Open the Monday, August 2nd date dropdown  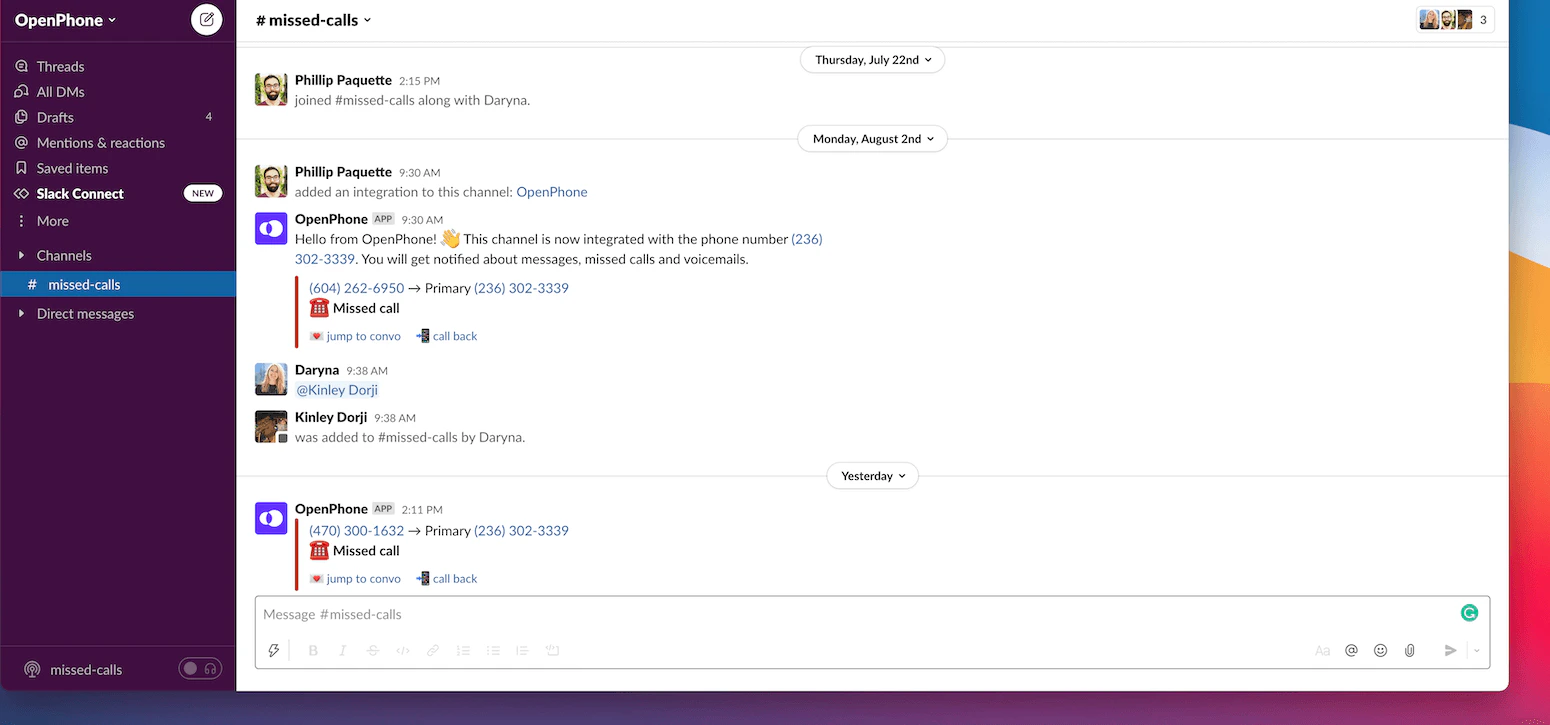pos(871,138)
